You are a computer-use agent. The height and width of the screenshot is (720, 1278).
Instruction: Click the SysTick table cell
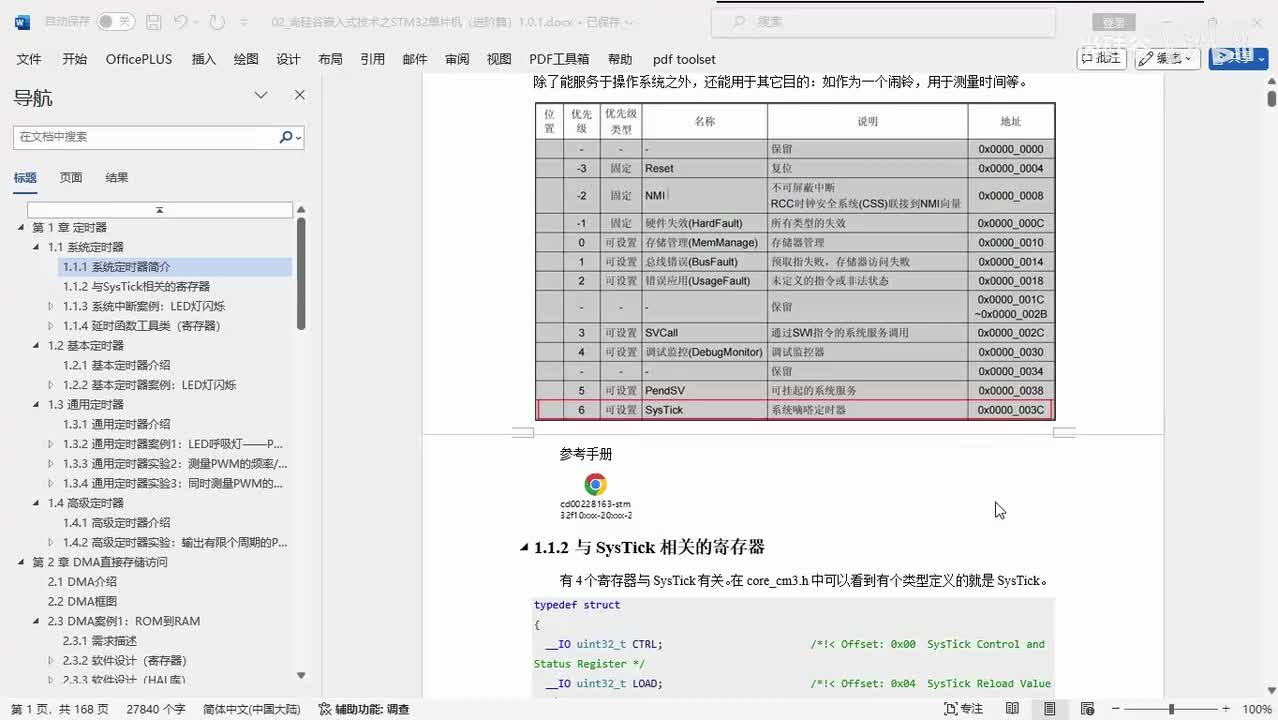tap(704, 410)
